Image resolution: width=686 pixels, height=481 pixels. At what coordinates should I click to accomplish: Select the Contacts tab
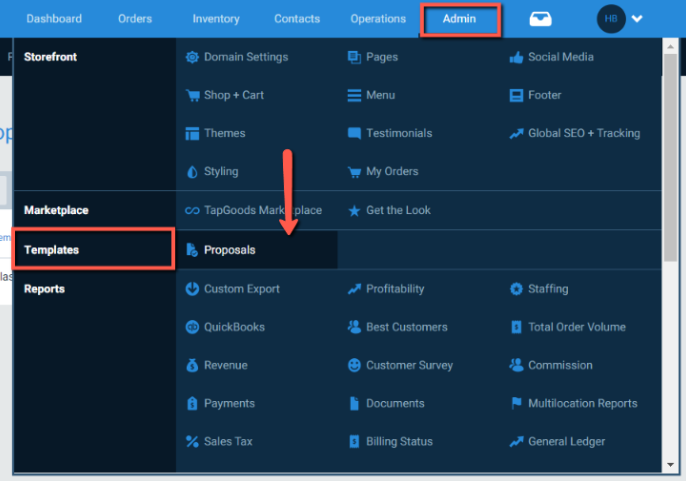pos(297,19)
